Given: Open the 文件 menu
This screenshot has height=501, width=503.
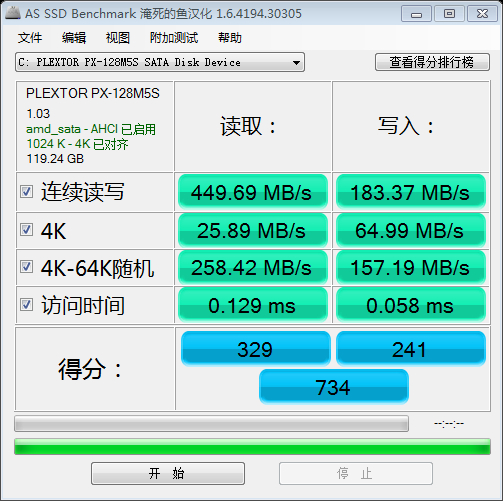Looking at the screenshot, I should 30,38.
